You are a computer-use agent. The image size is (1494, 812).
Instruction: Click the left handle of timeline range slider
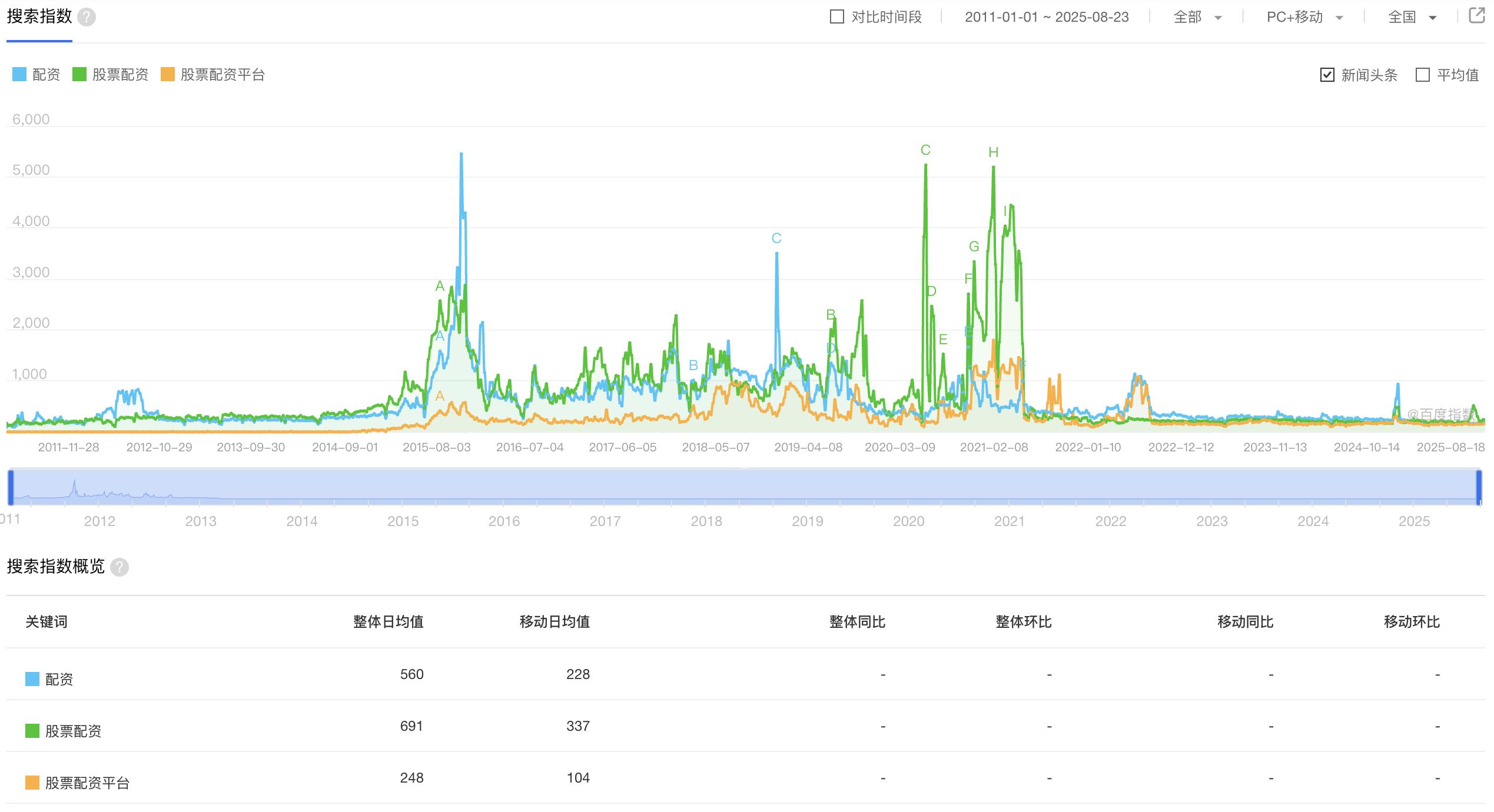11,487
